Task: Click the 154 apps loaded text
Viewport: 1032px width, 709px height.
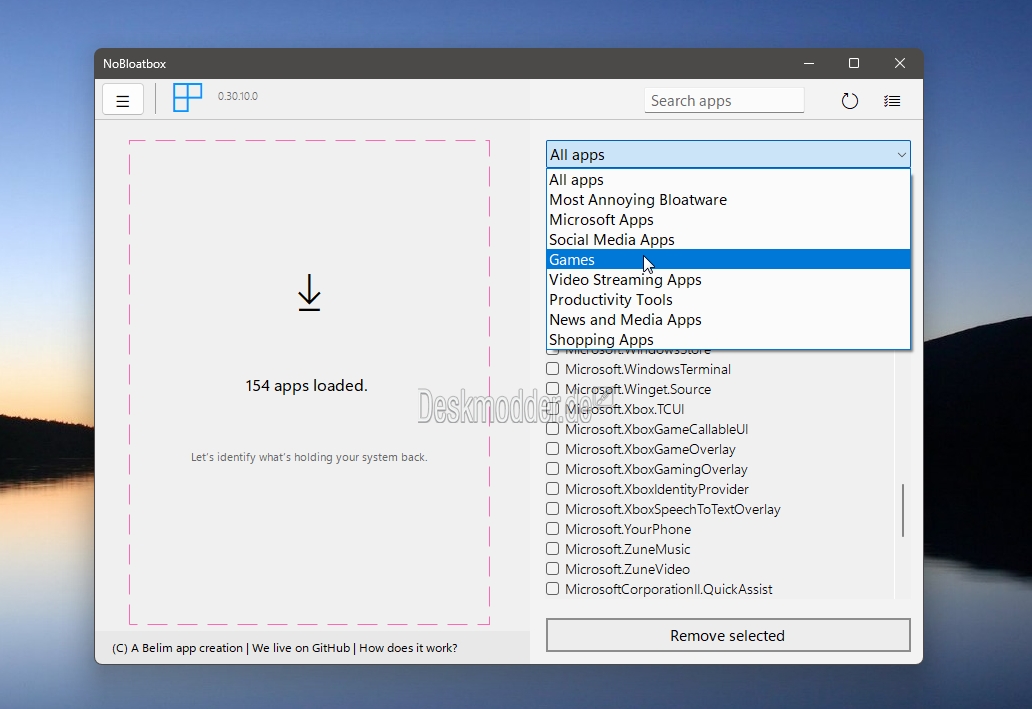Action: click(x=307, y=386)
